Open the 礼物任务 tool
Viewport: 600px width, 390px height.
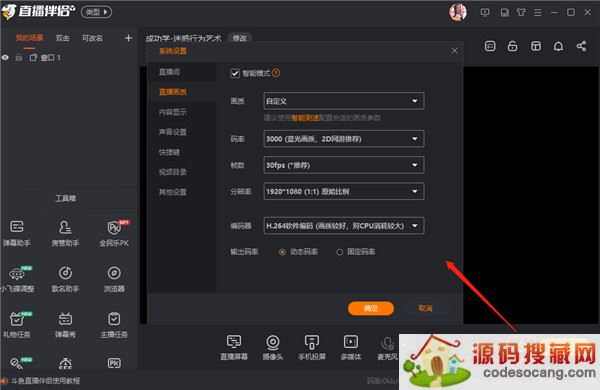(17, 325)
